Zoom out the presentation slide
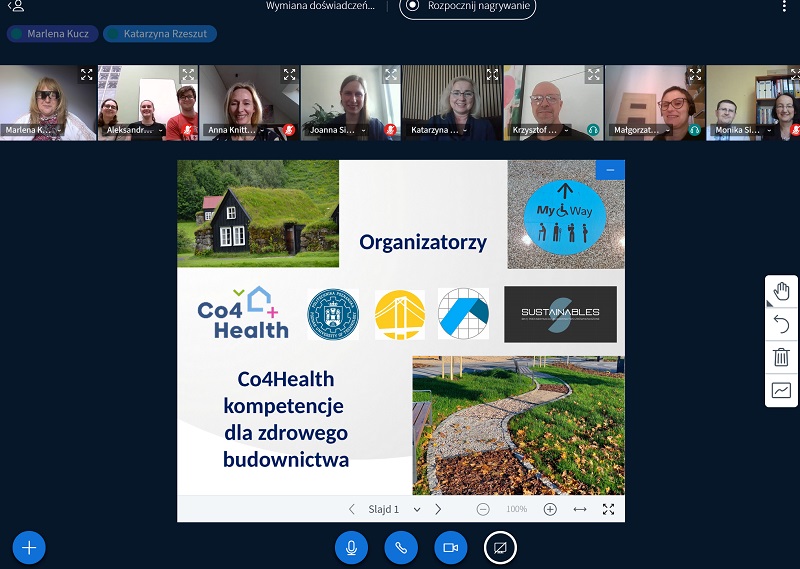Screen dimensions: 800x569 coord(483,509)
